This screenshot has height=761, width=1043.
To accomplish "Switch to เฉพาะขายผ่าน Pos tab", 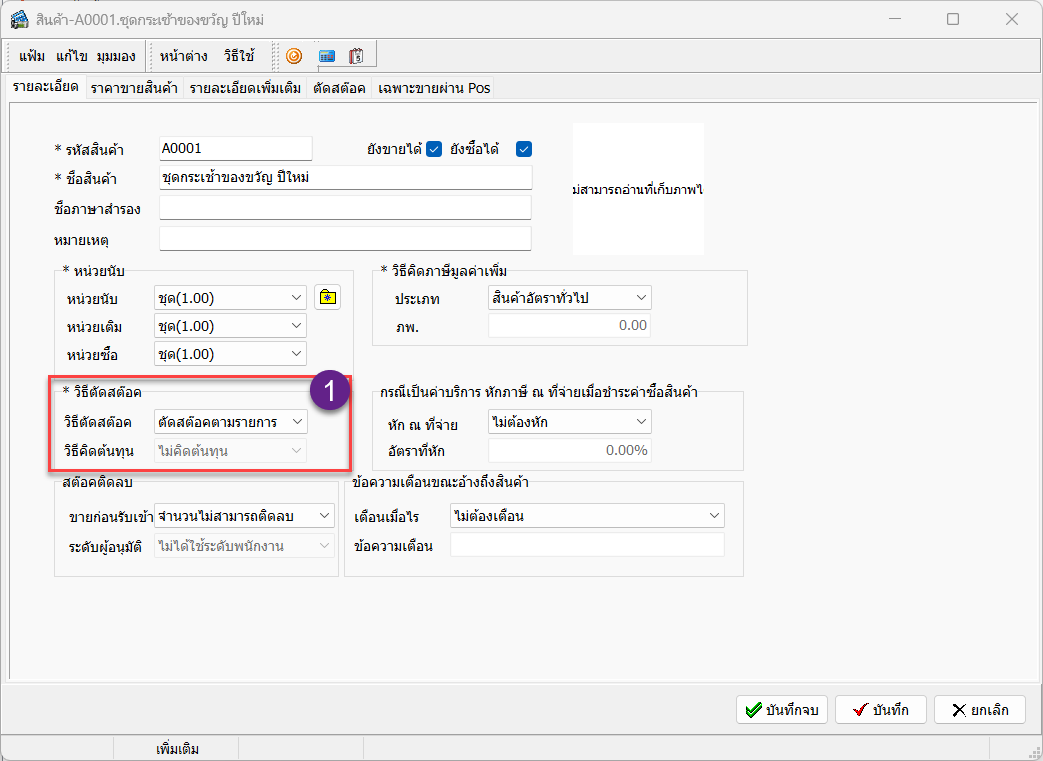I will (434, 88).
